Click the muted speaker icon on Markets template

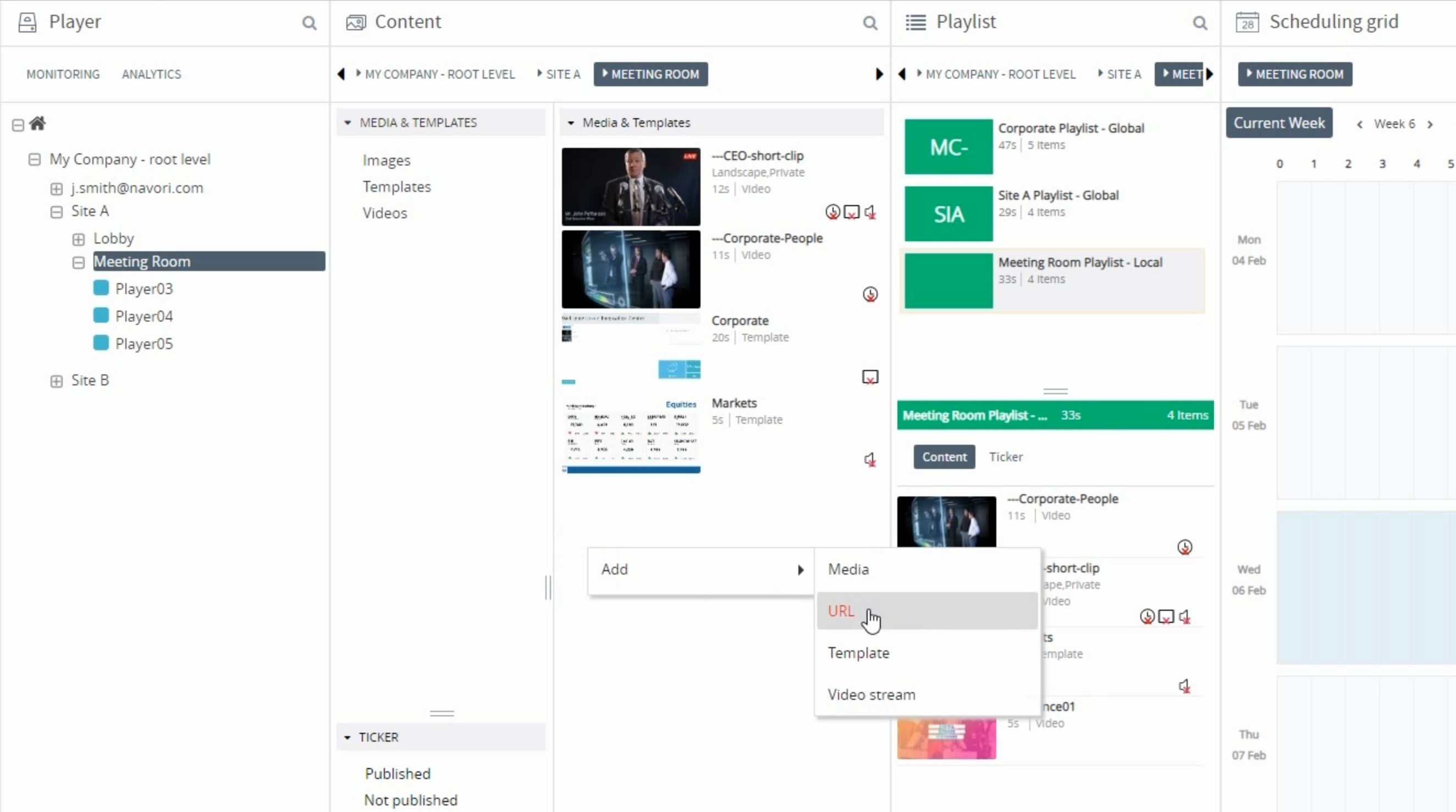(870, 459)
